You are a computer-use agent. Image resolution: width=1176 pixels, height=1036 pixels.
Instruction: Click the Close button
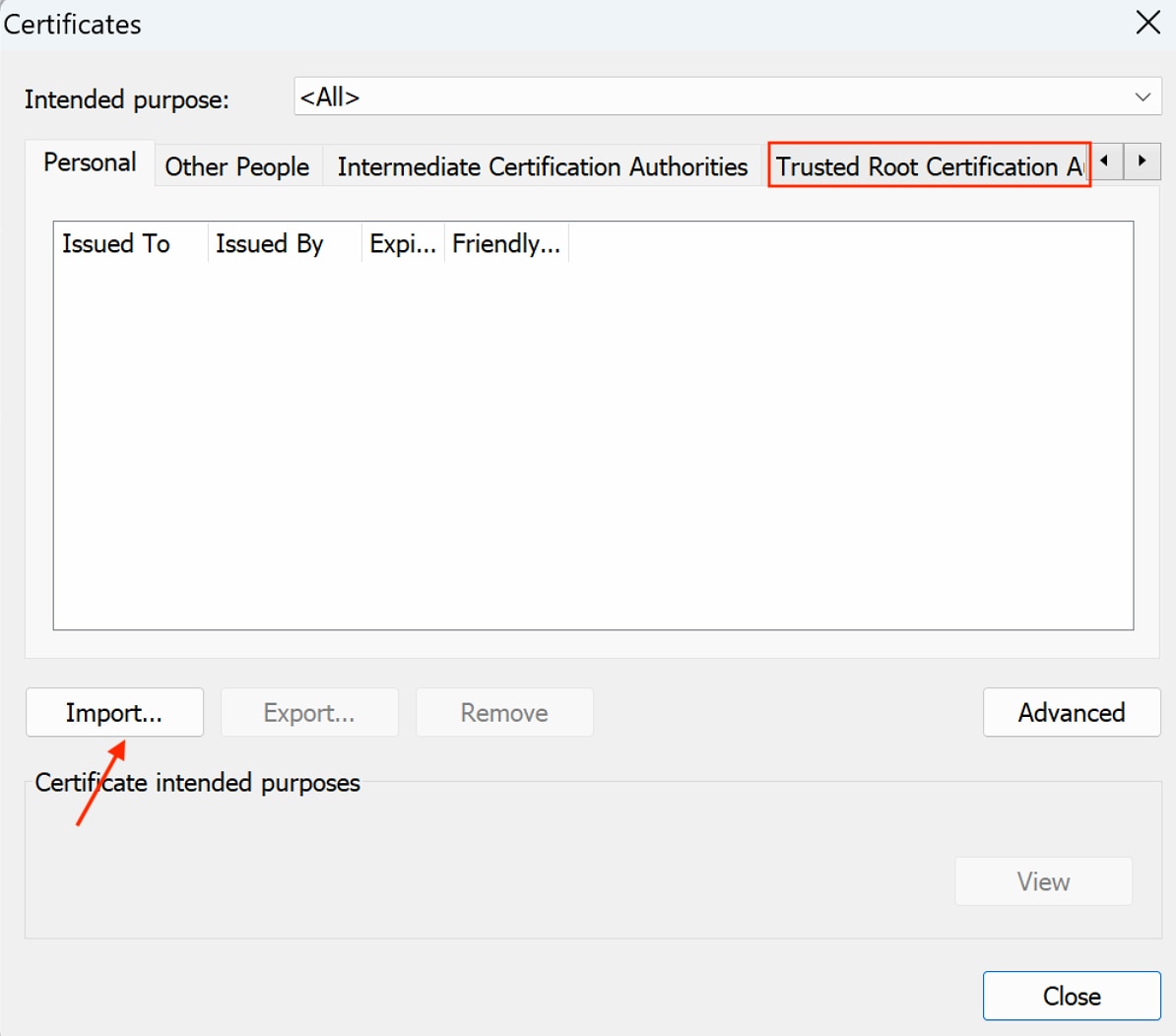coord(1072,997)
